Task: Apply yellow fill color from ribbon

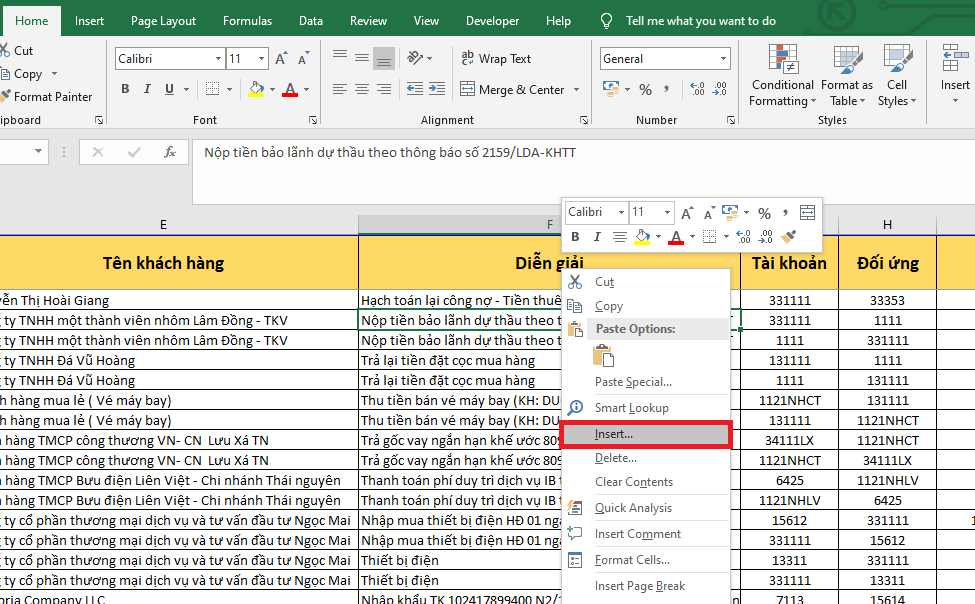Action: coord(256,89)
